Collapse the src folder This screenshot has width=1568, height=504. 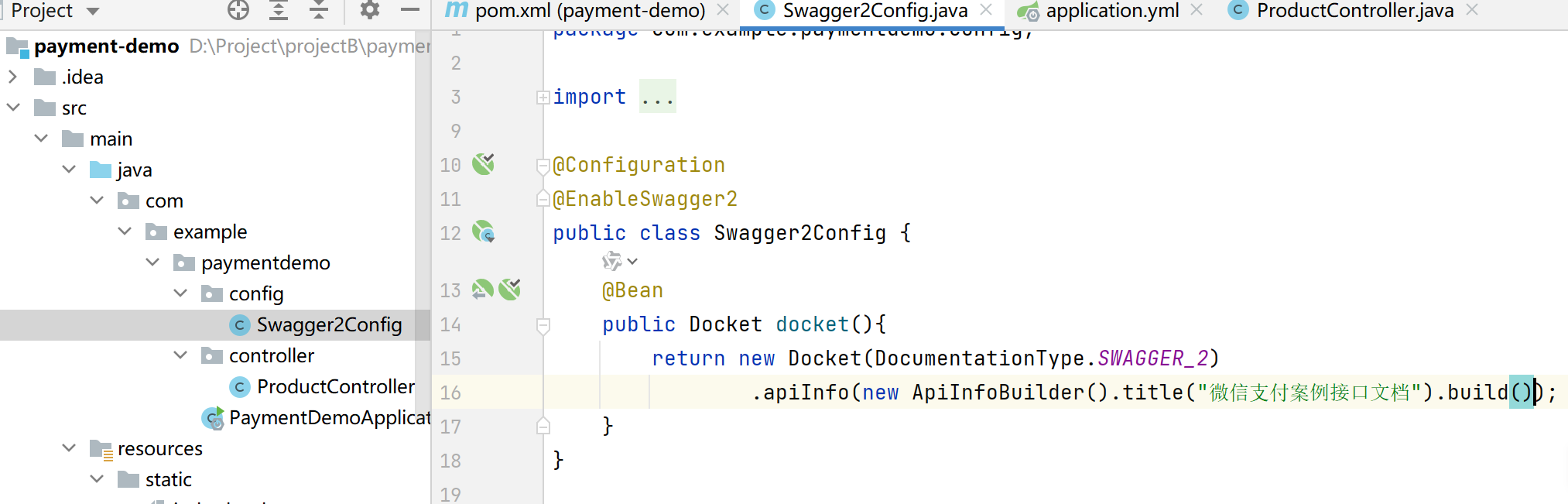click(x=13, y=108)
